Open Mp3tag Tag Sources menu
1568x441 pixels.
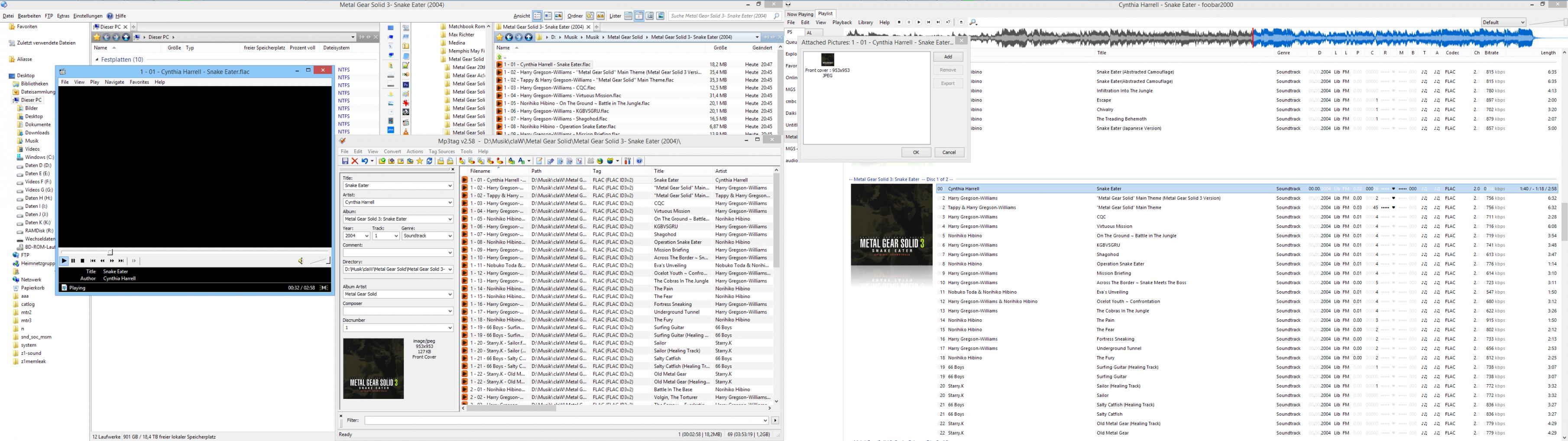pyautogui.click(x=441, y=152)
